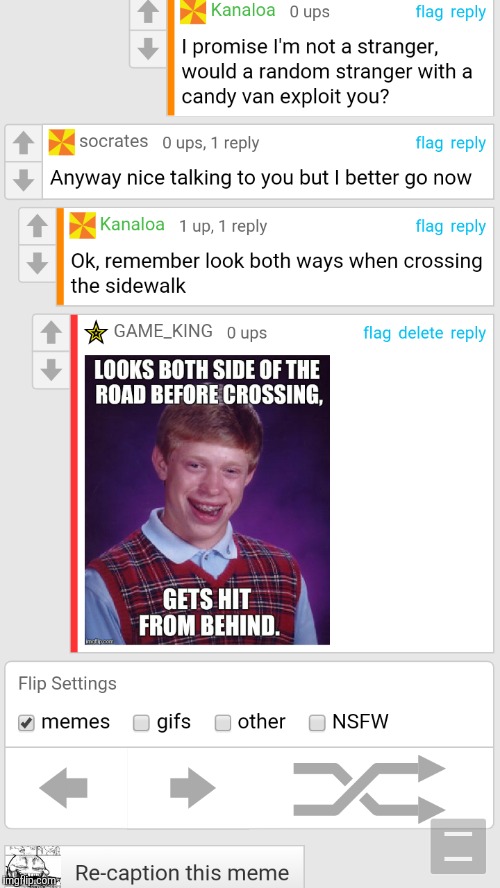The height and width of the screenshot is (888, 500).
Task: Enable the NSFW checkbox
Action: pos(317,723)
